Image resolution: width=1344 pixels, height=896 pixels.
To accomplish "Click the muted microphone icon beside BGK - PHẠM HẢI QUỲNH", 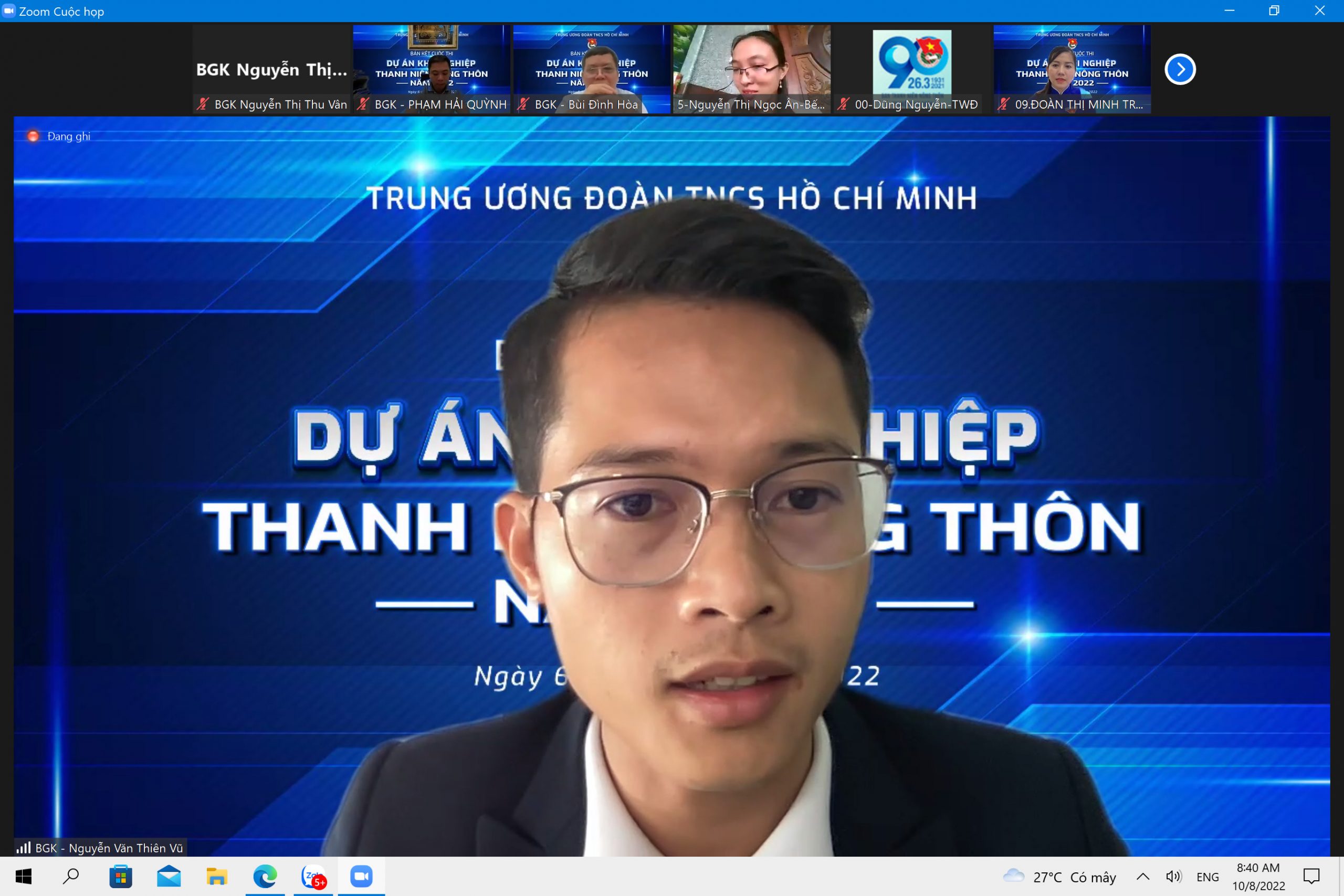I will tap(363, 104).
